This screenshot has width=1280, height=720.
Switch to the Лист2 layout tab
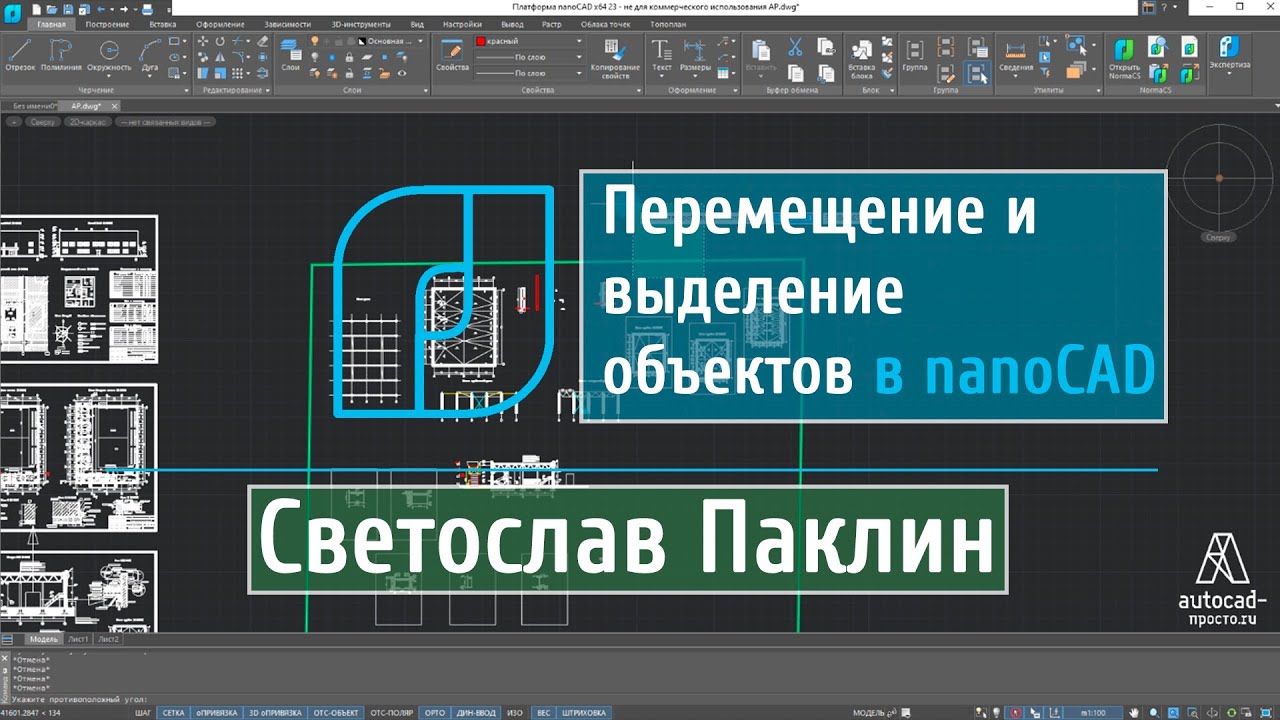[109, 638]
